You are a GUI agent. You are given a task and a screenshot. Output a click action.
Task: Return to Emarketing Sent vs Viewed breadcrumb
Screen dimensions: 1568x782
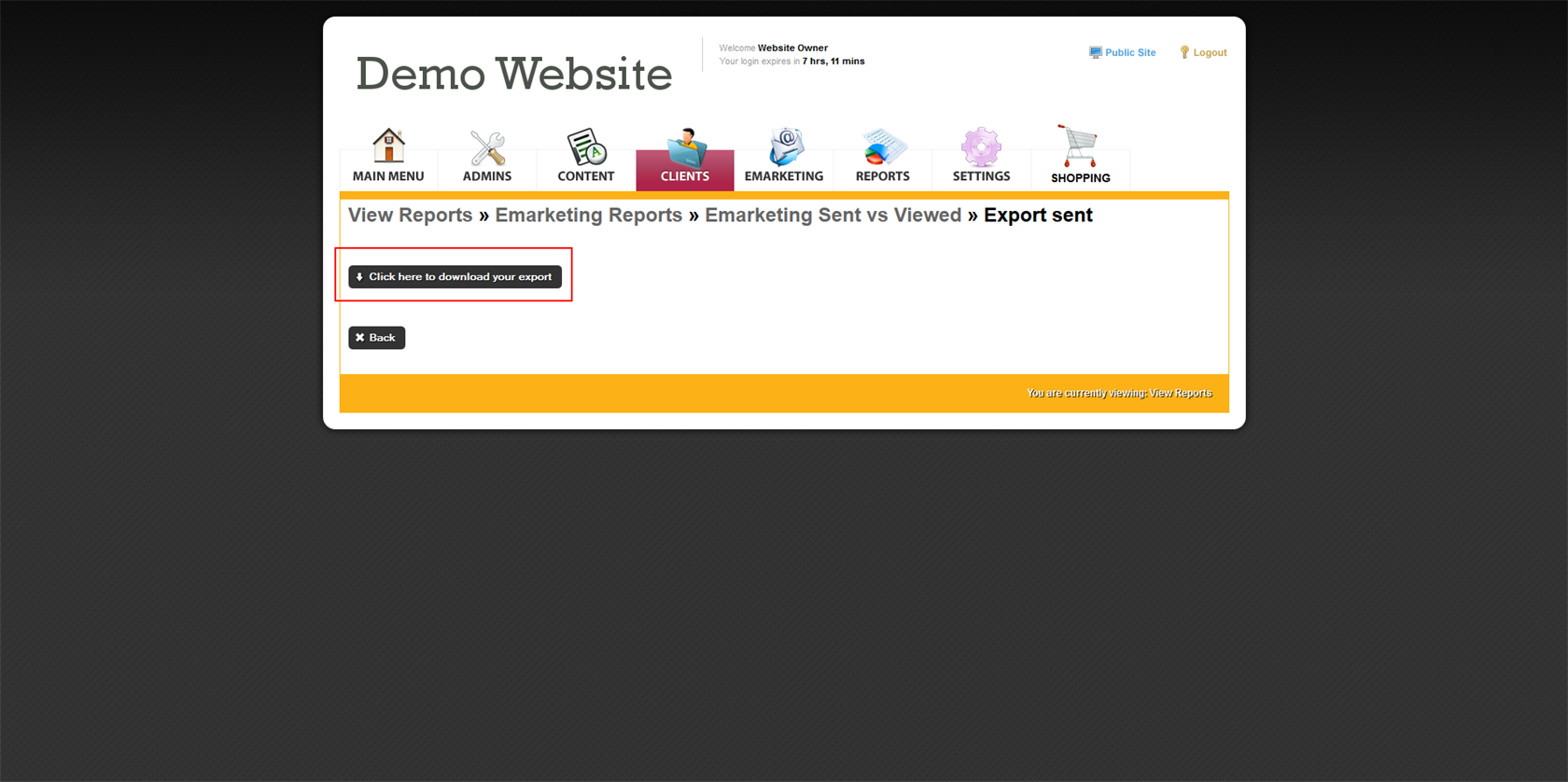coord(833,215)
